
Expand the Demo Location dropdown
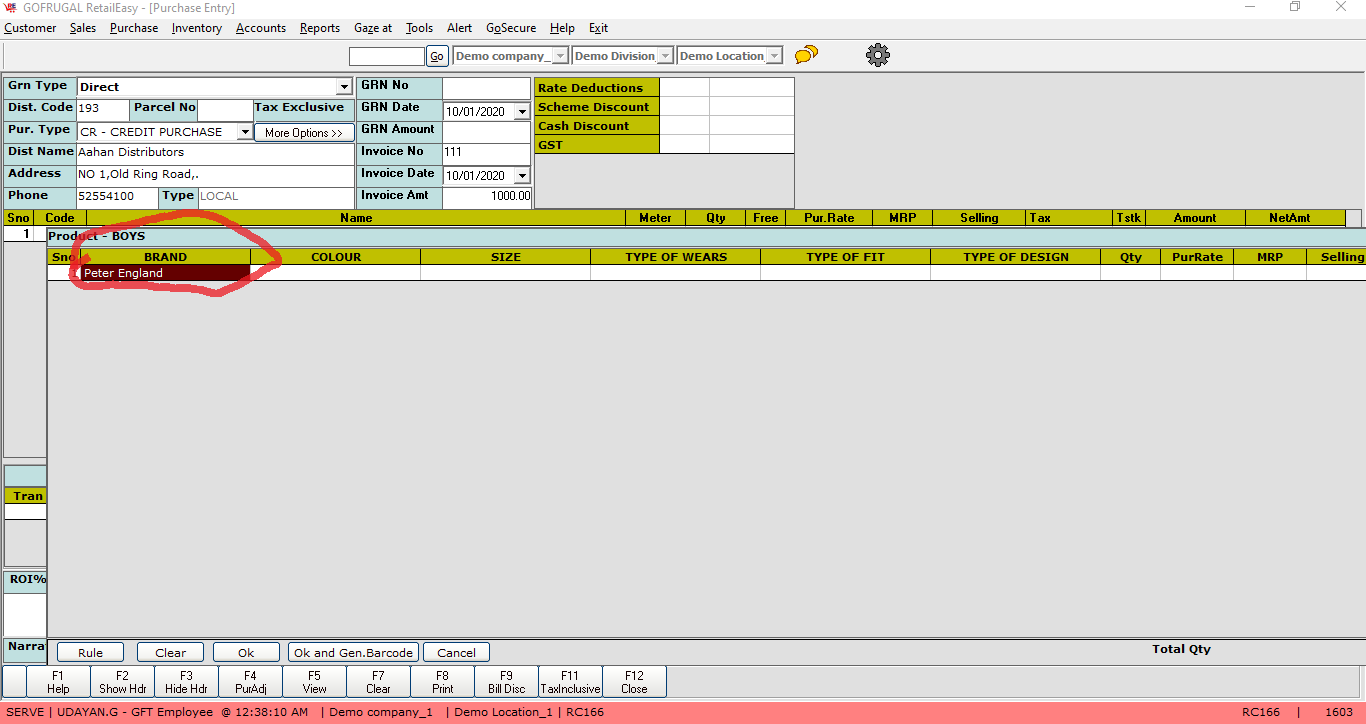[774, 56]
